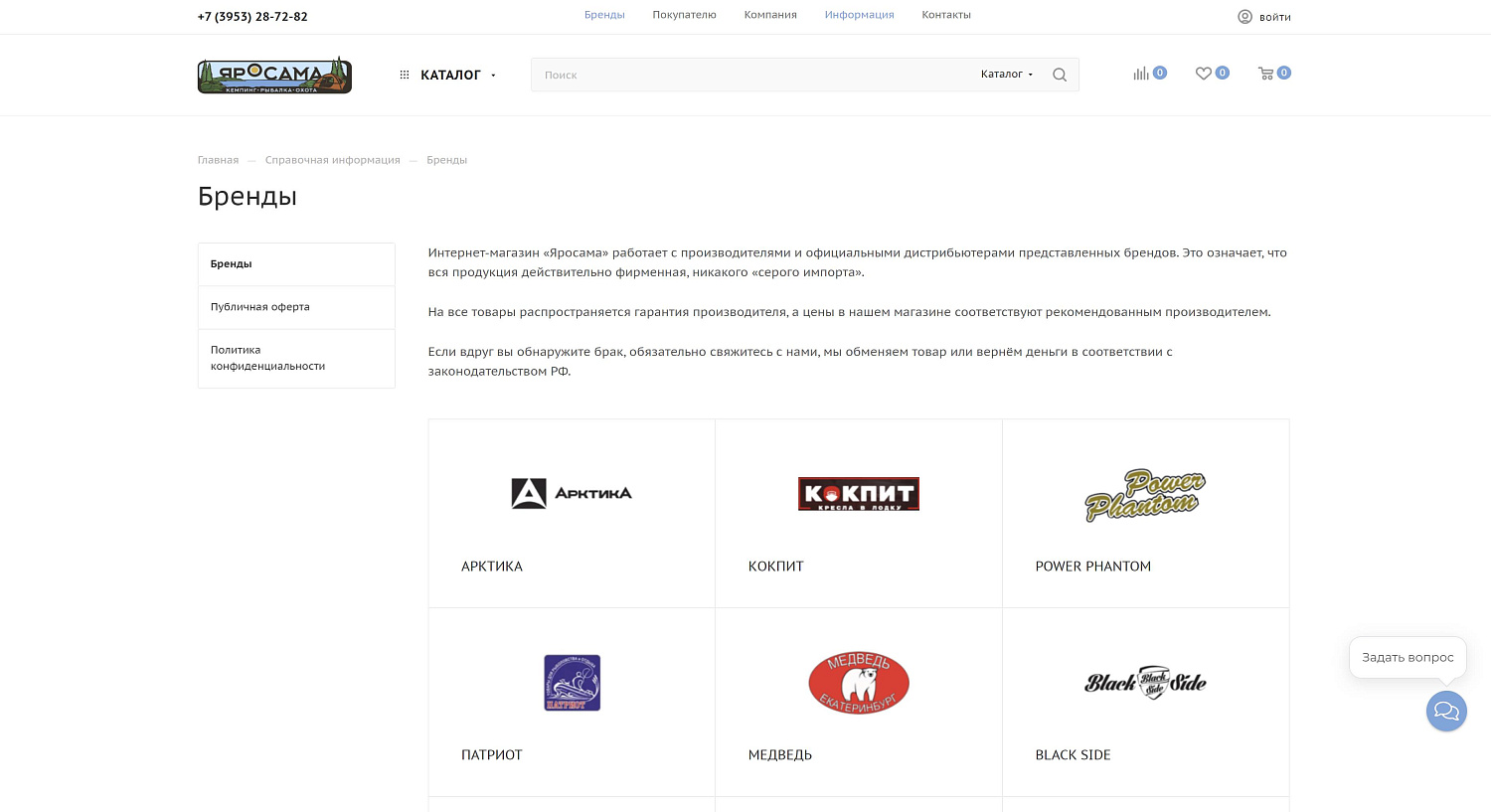Image resolution: width=1491 pixels, height=812 pixels.
Task: Select Публичная оферта in the sidebar
Action: pos(260,307)
